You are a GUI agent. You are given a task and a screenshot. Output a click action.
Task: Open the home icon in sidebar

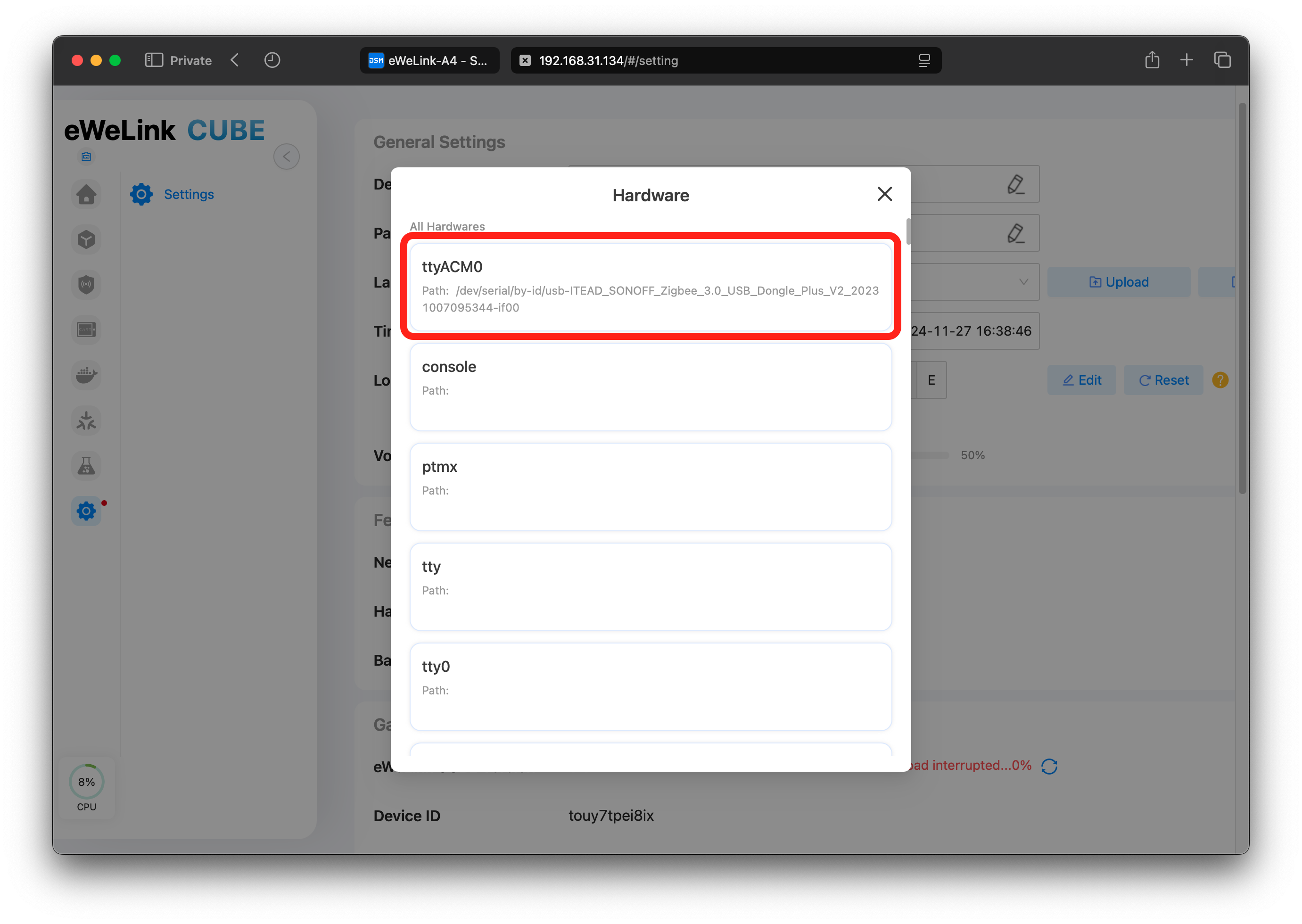86,195
